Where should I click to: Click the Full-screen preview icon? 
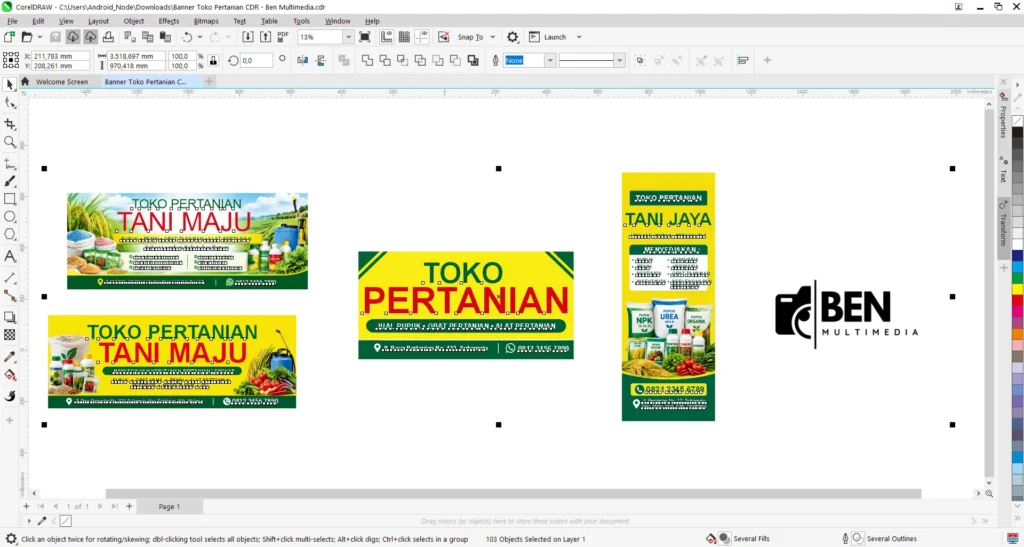coord(365,37)
